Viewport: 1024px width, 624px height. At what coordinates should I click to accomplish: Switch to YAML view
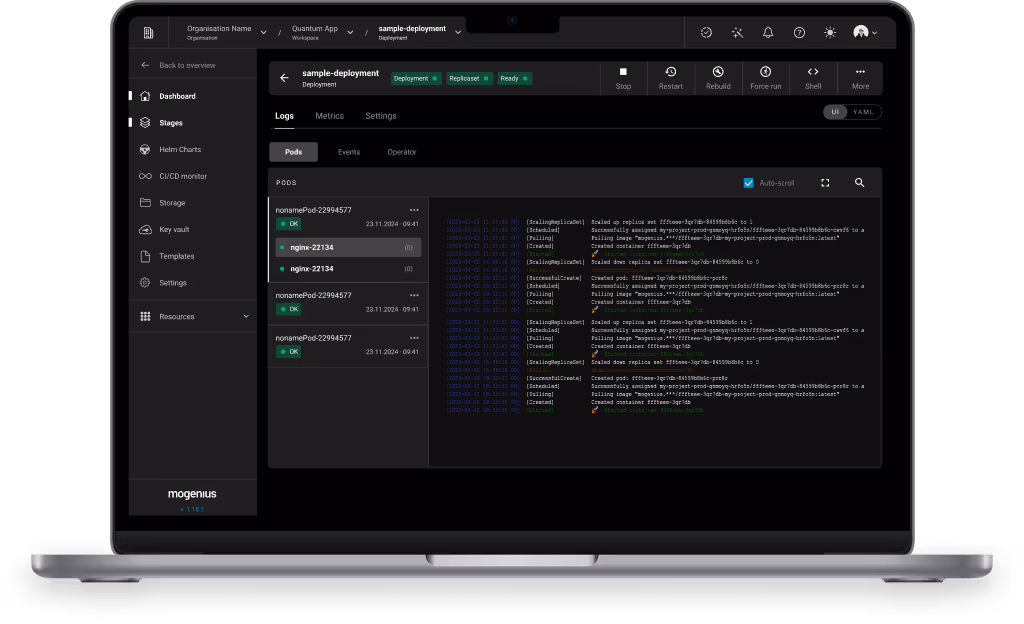click(863, 112)
